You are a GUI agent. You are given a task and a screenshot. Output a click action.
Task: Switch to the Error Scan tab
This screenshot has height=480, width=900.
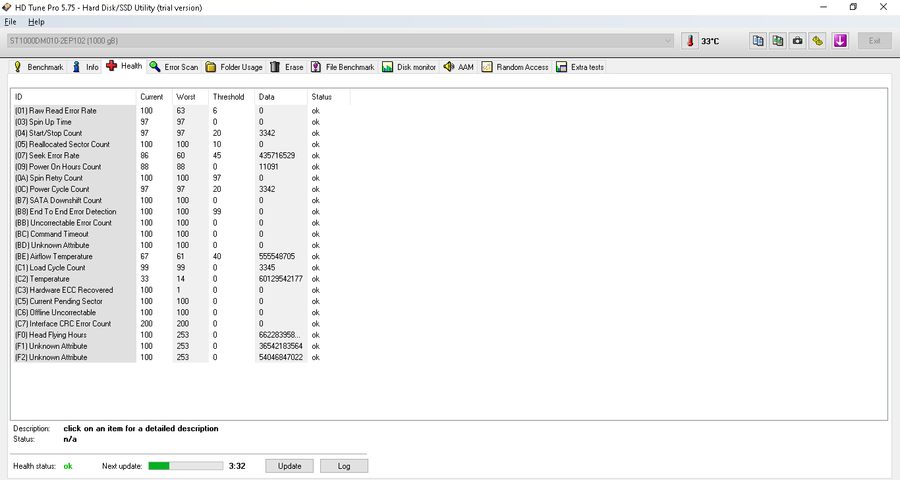pyautogui.click(x=174, y=67)
